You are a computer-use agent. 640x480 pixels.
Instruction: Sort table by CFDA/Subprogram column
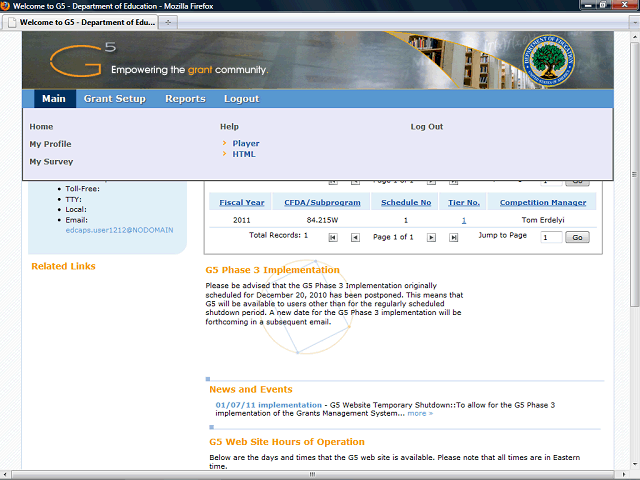pos(321,202)
